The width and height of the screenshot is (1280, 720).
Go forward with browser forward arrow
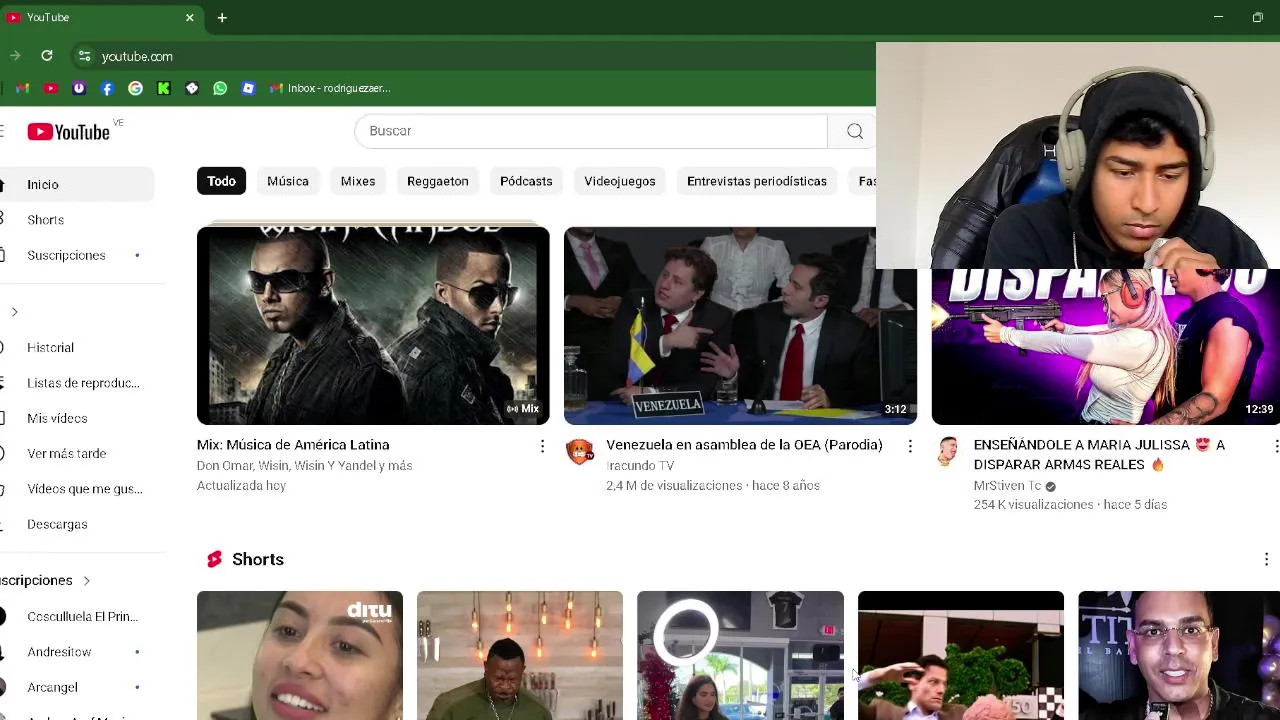[x=14, y=56]
